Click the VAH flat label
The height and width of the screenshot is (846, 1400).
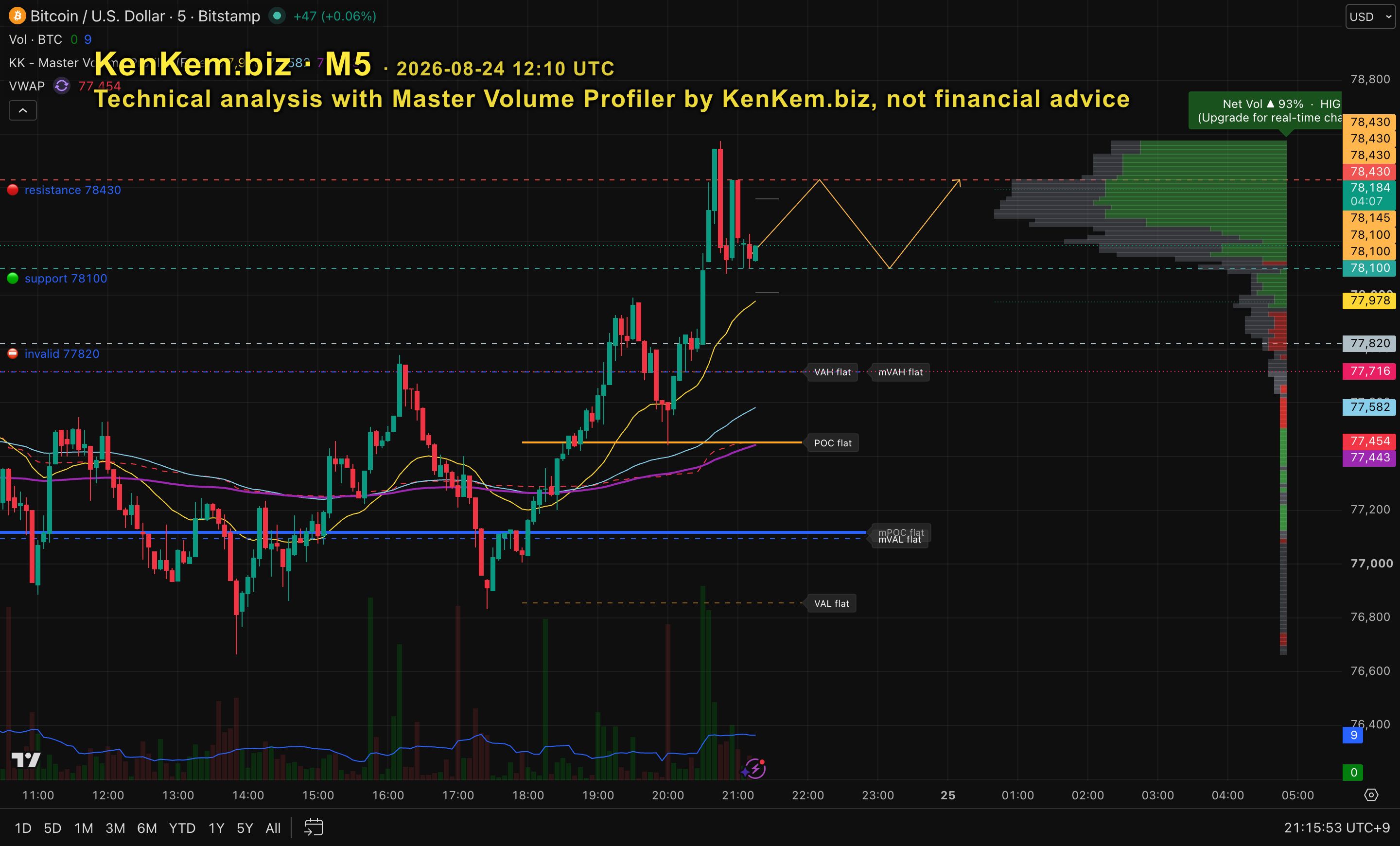click(x=832, y=372)
